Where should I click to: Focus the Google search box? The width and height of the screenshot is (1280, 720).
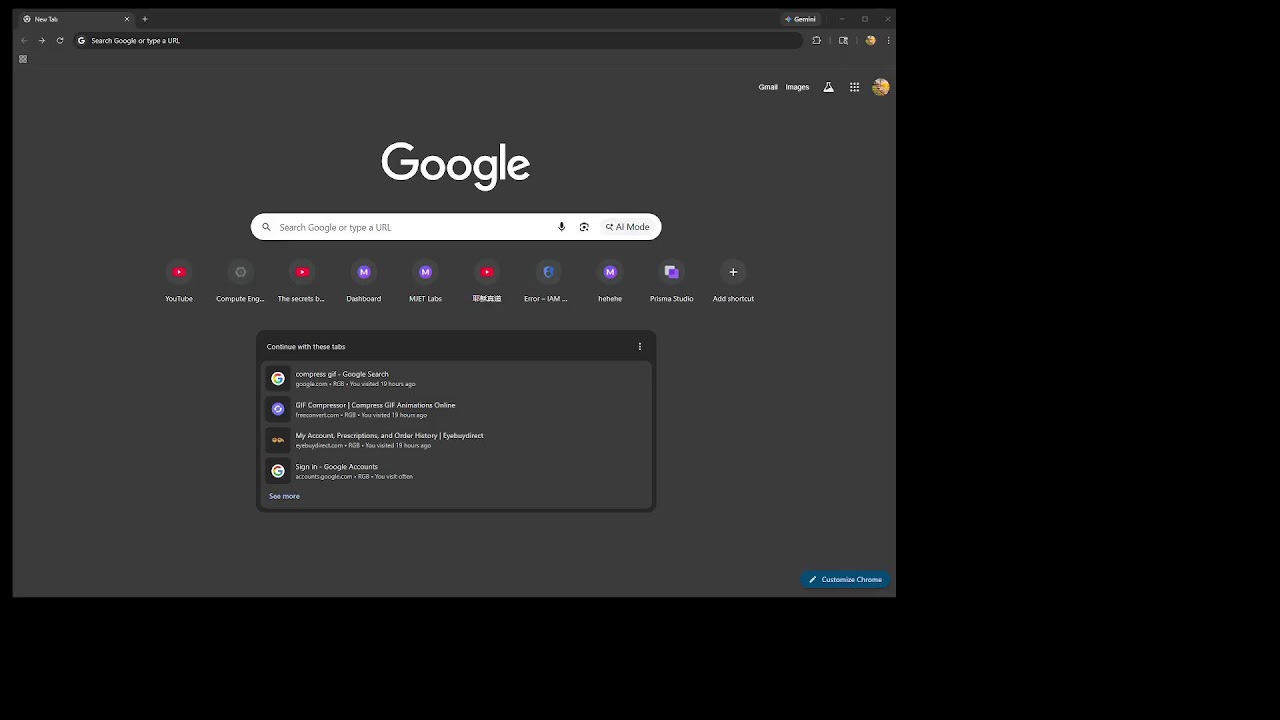pyautogui.click(x=456, y=227)
